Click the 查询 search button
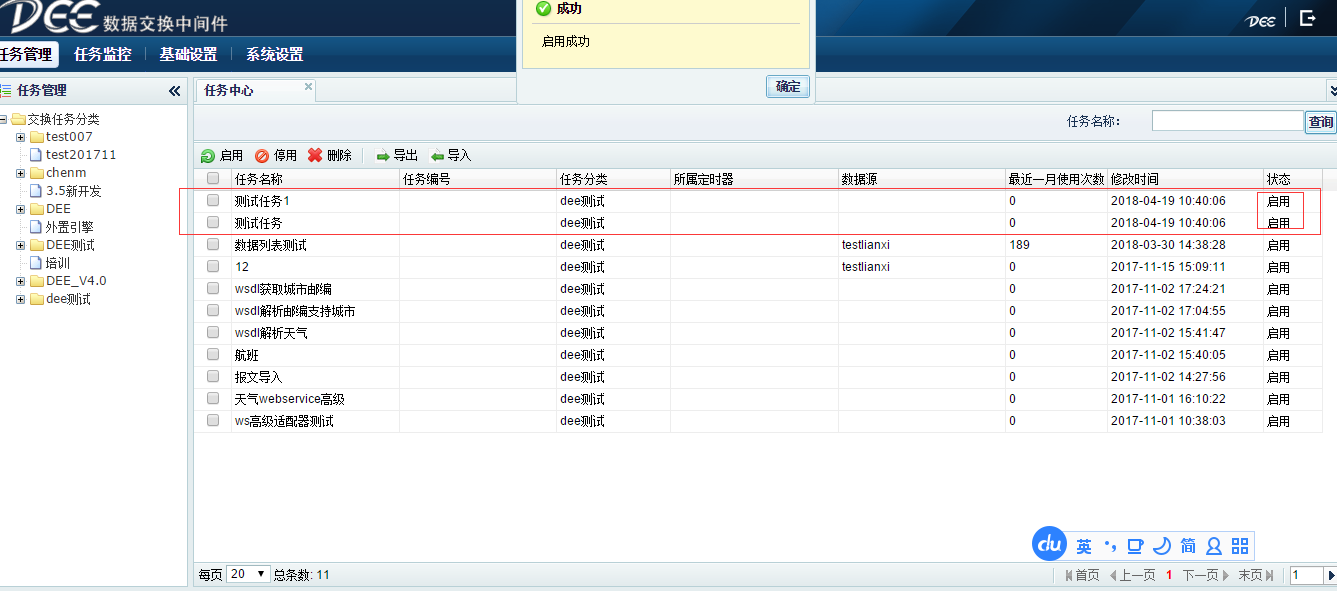1337x591 pixels. click(1321, 121)
